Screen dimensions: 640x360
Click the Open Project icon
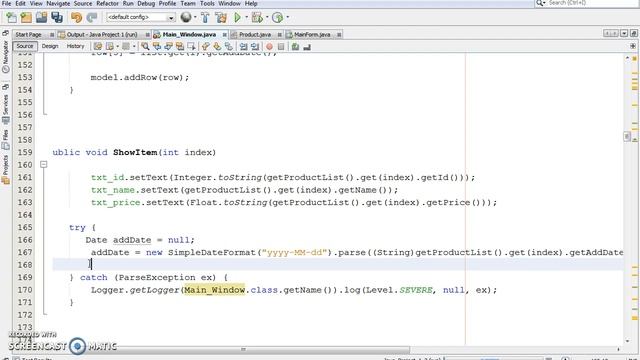pos(41,17)
